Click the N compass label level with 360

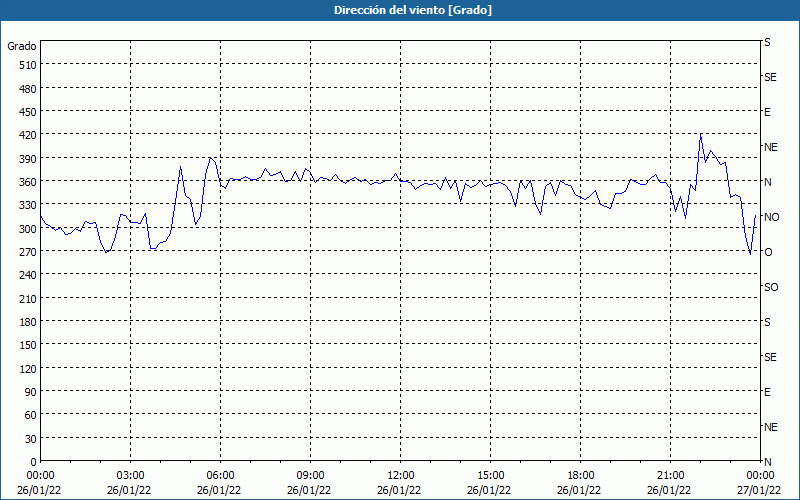pyautogui.click(x=767, y=182)
